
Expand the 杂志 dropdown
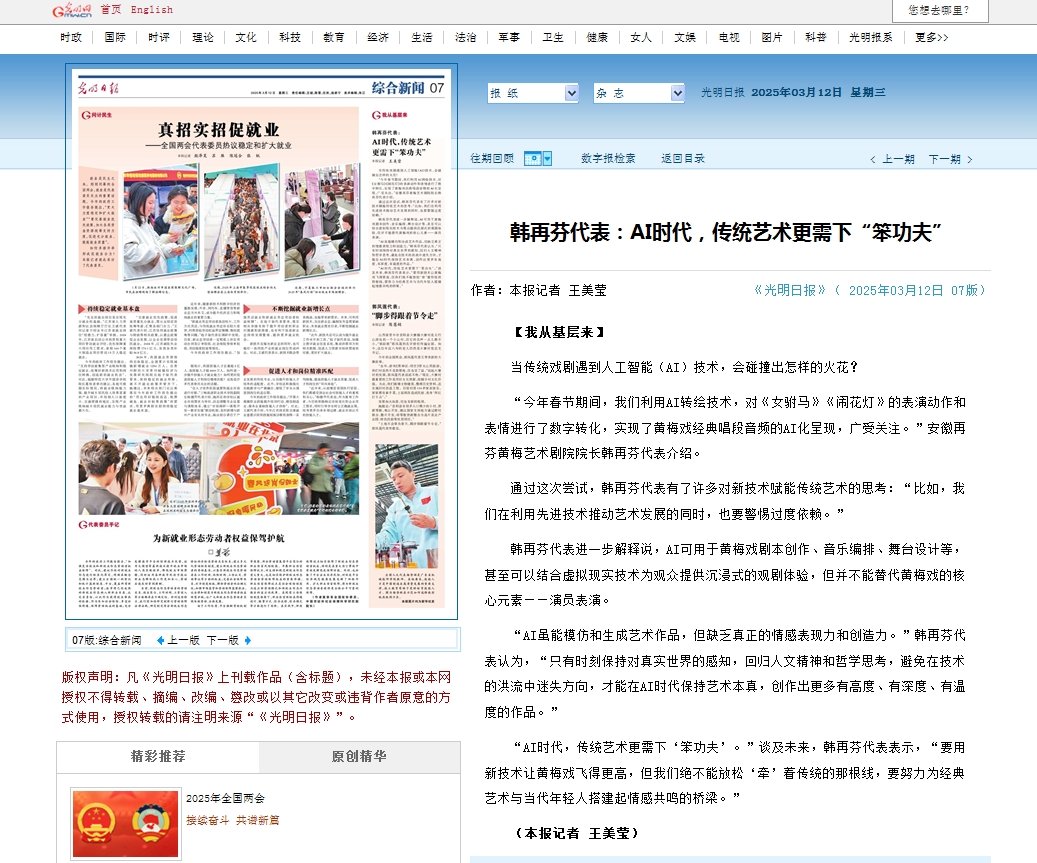[638, 93]
